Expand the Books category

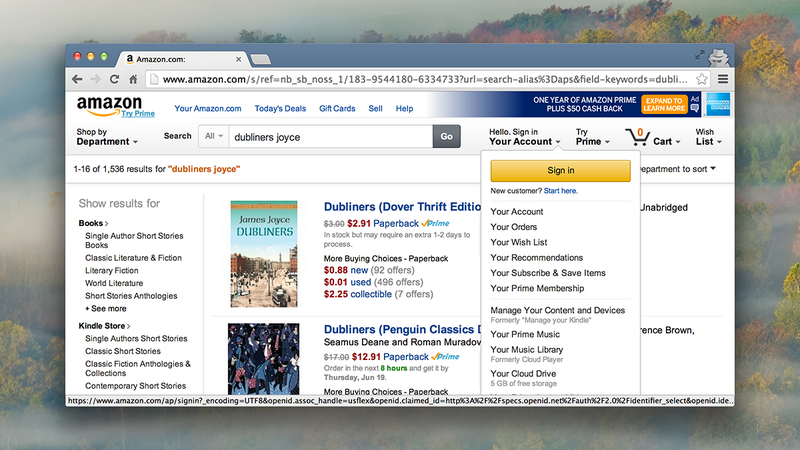pyautogui.click(x=93, y=223)
